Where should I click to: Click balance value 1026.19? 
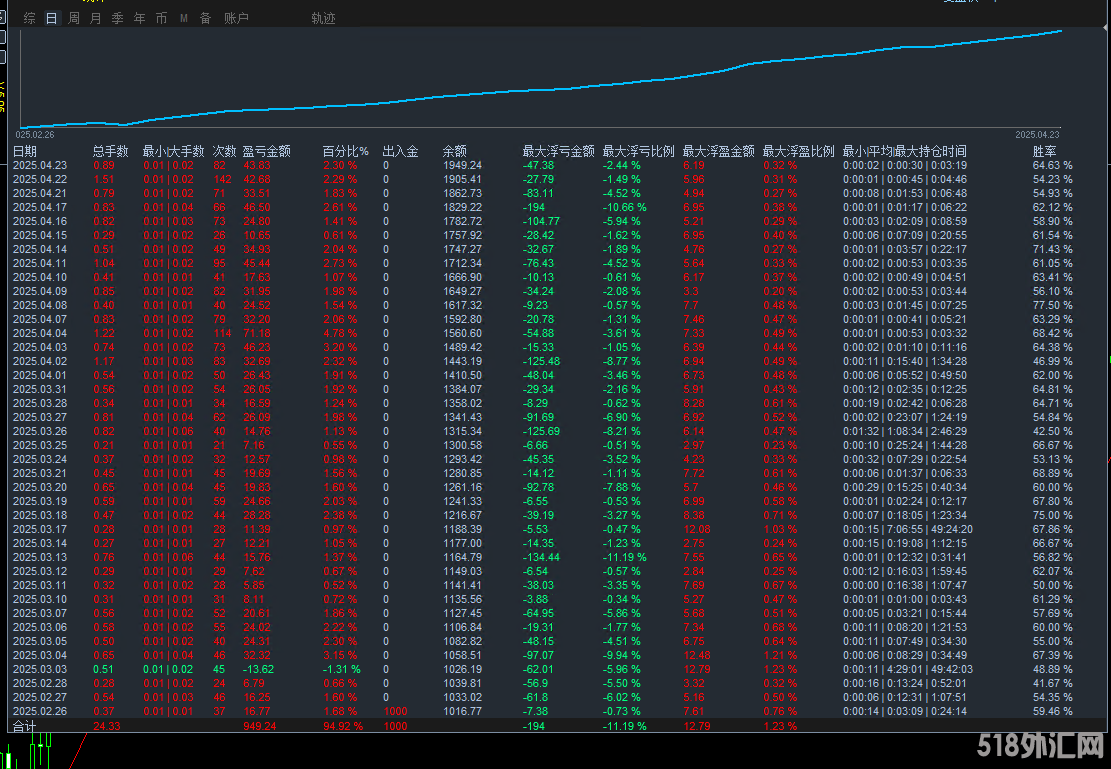(463, 669)
